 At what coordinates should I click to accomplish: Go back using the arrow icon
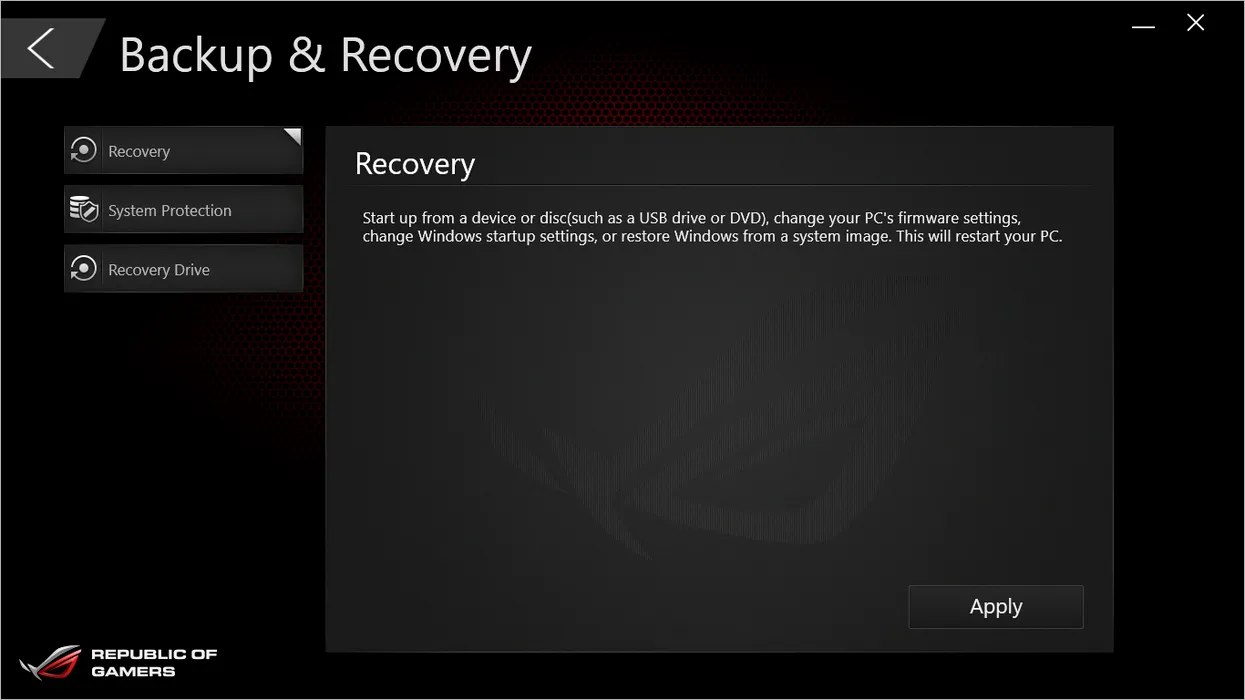click(41, 48)
